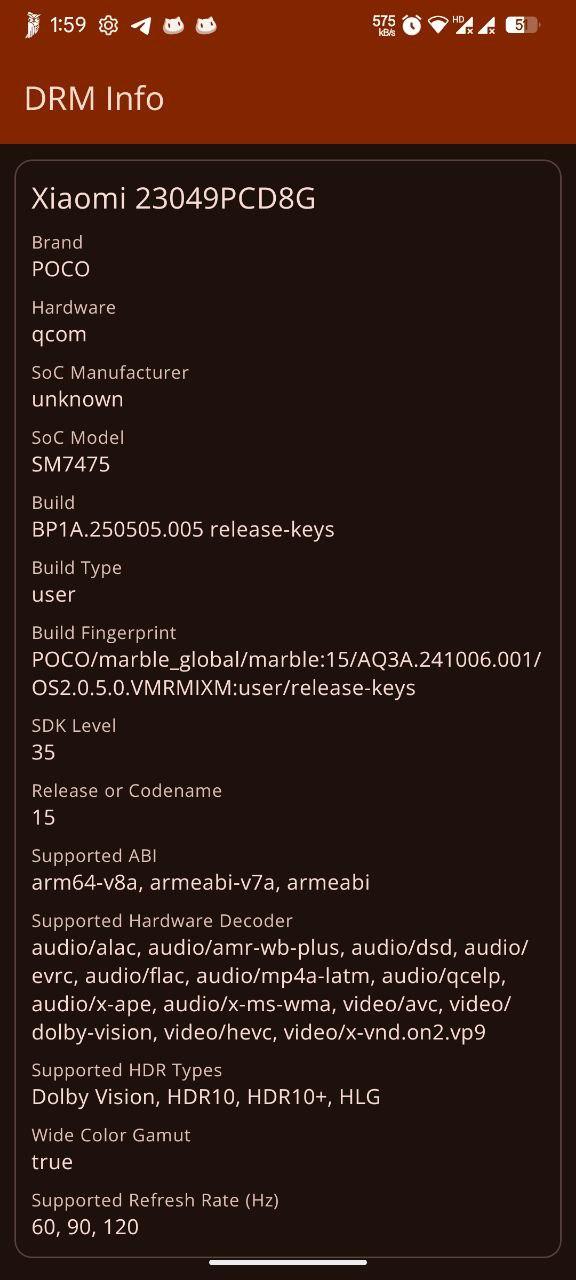The width and height of the screenshot is (576, 1280).
Task: Tap the alarm clock status icon
Action: [x=411, y=25]
